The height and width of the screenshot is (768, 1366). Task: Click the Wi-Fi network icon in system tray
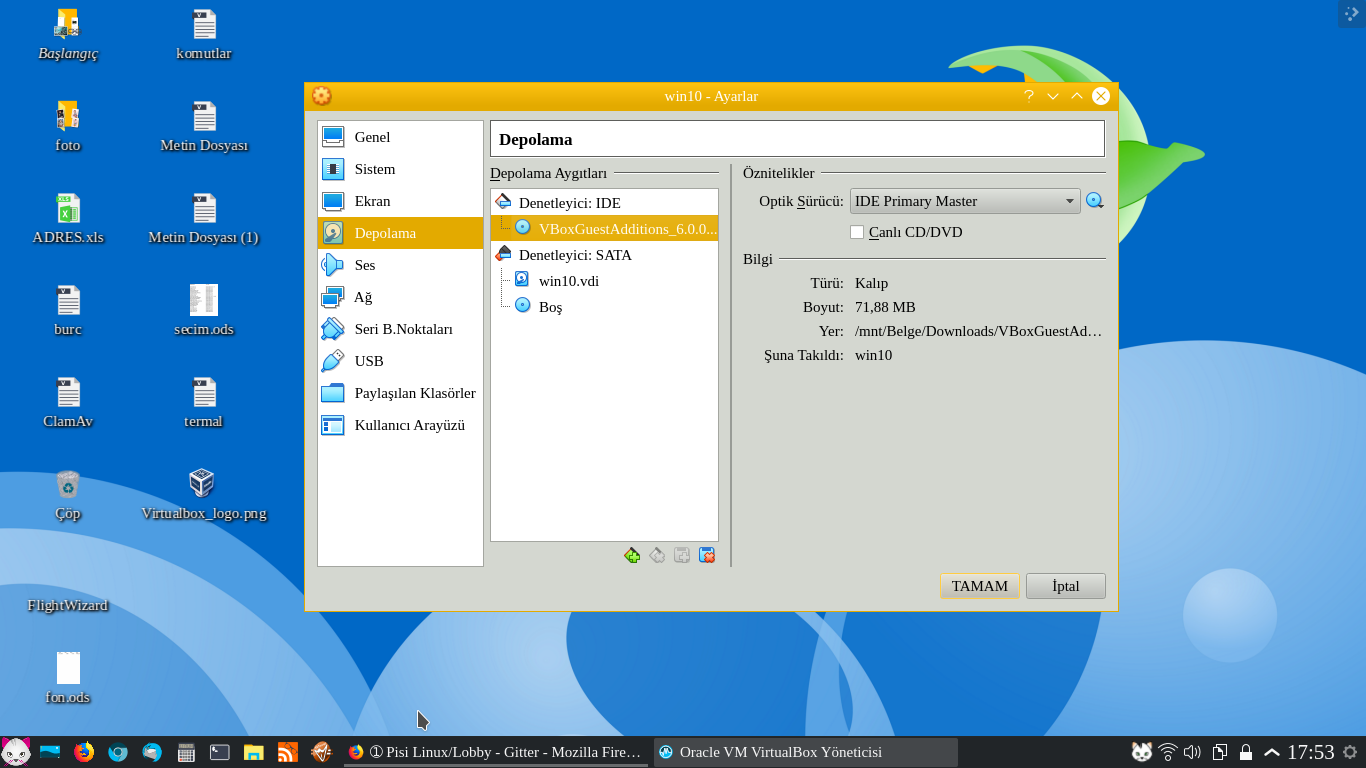tap(1167, 752)
